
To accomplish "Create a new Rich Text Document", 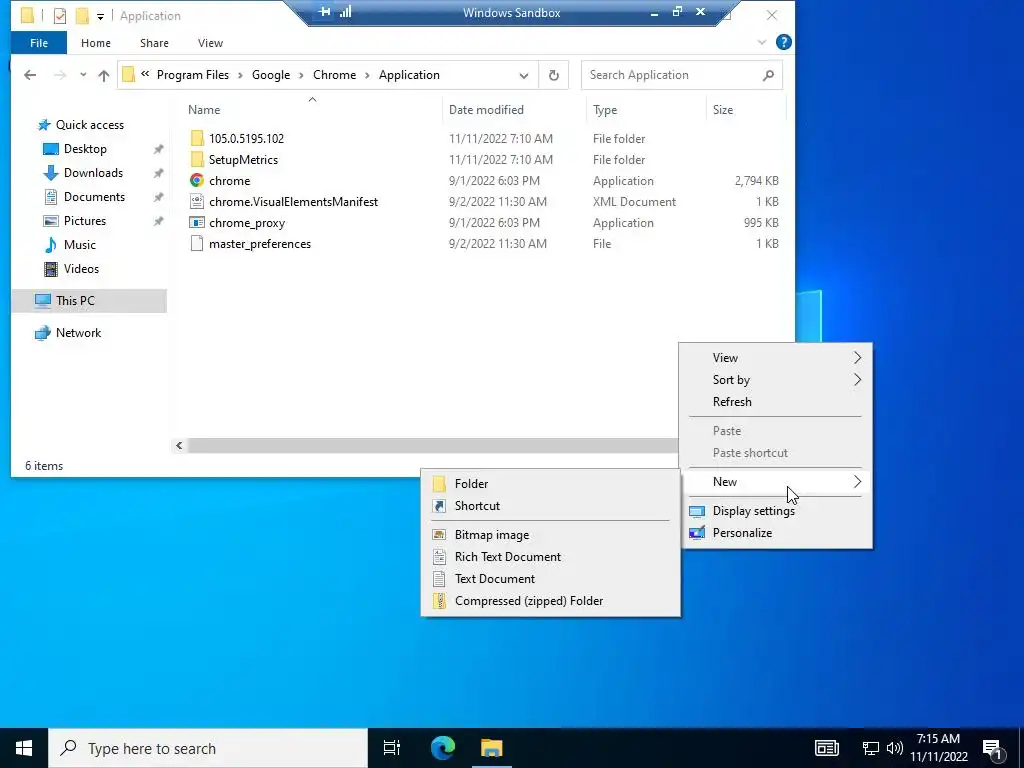I will coord(551,557).
